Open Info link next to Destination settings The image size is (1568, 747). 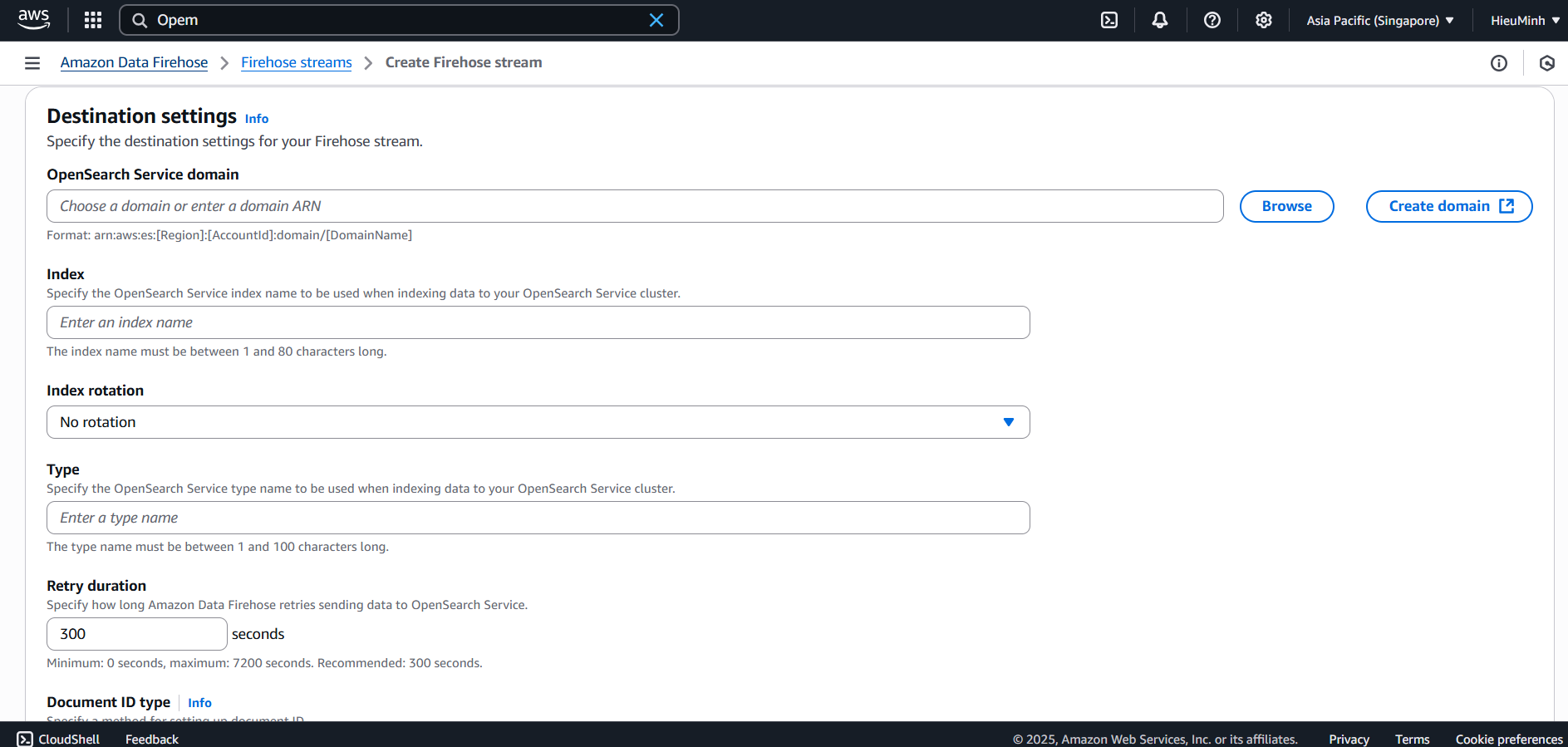257,119
